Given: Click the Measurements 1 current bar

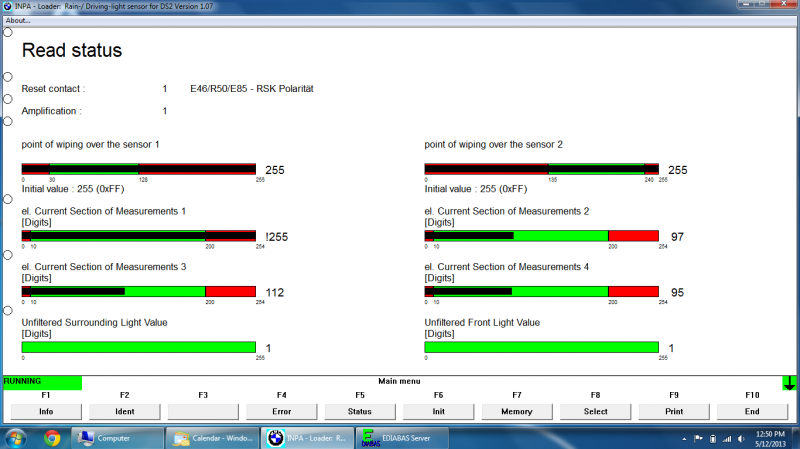Looking at the screenshot, I should tap(139, 236).
